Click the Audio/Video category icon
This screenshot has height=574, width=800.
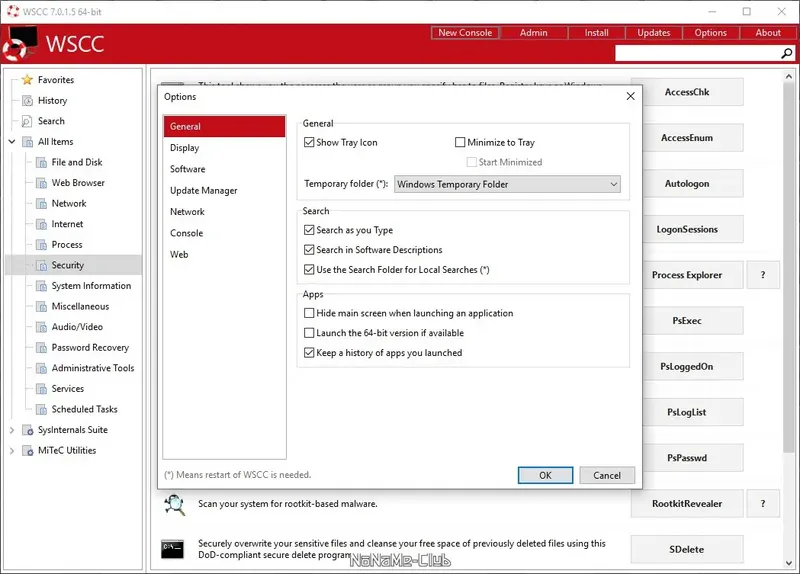(41, 327)
